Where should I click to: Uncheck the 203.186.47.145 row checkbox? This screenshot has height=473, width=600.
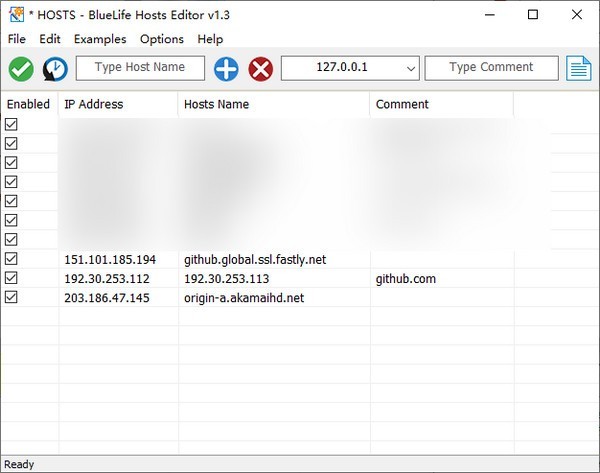(11, 297)
